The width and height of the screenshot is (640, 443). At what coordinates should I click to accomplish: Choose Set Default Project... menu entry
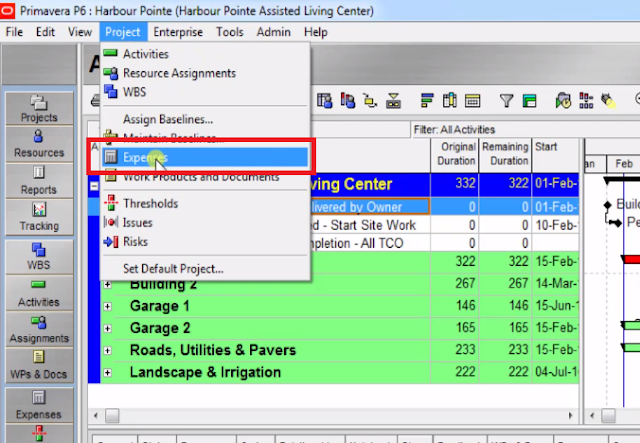pyautogui.click(x=204, y=269)
